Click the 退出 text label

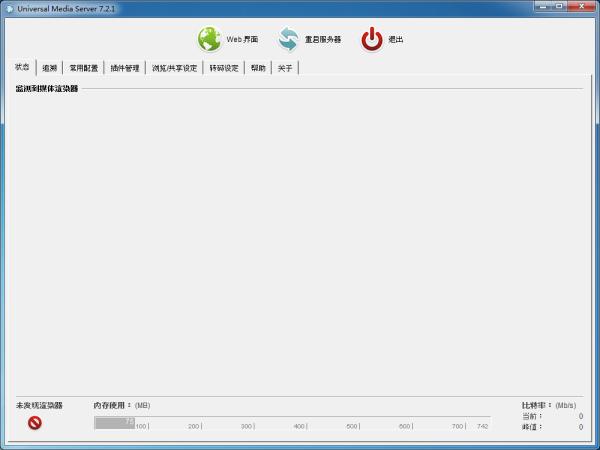click(x=396, y=39)
